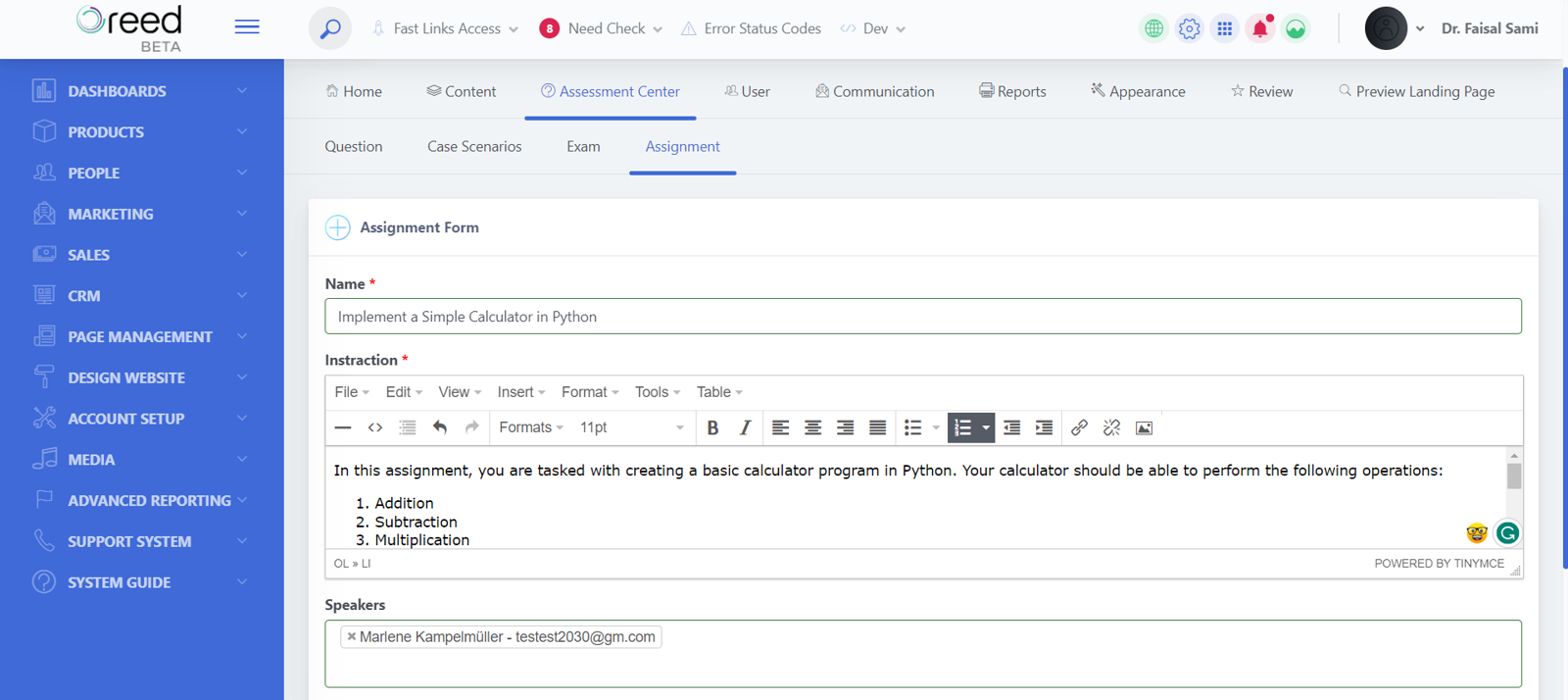Click the green status circle icon
This screenshot has width=1568, height=700.
coord(1295,28)
